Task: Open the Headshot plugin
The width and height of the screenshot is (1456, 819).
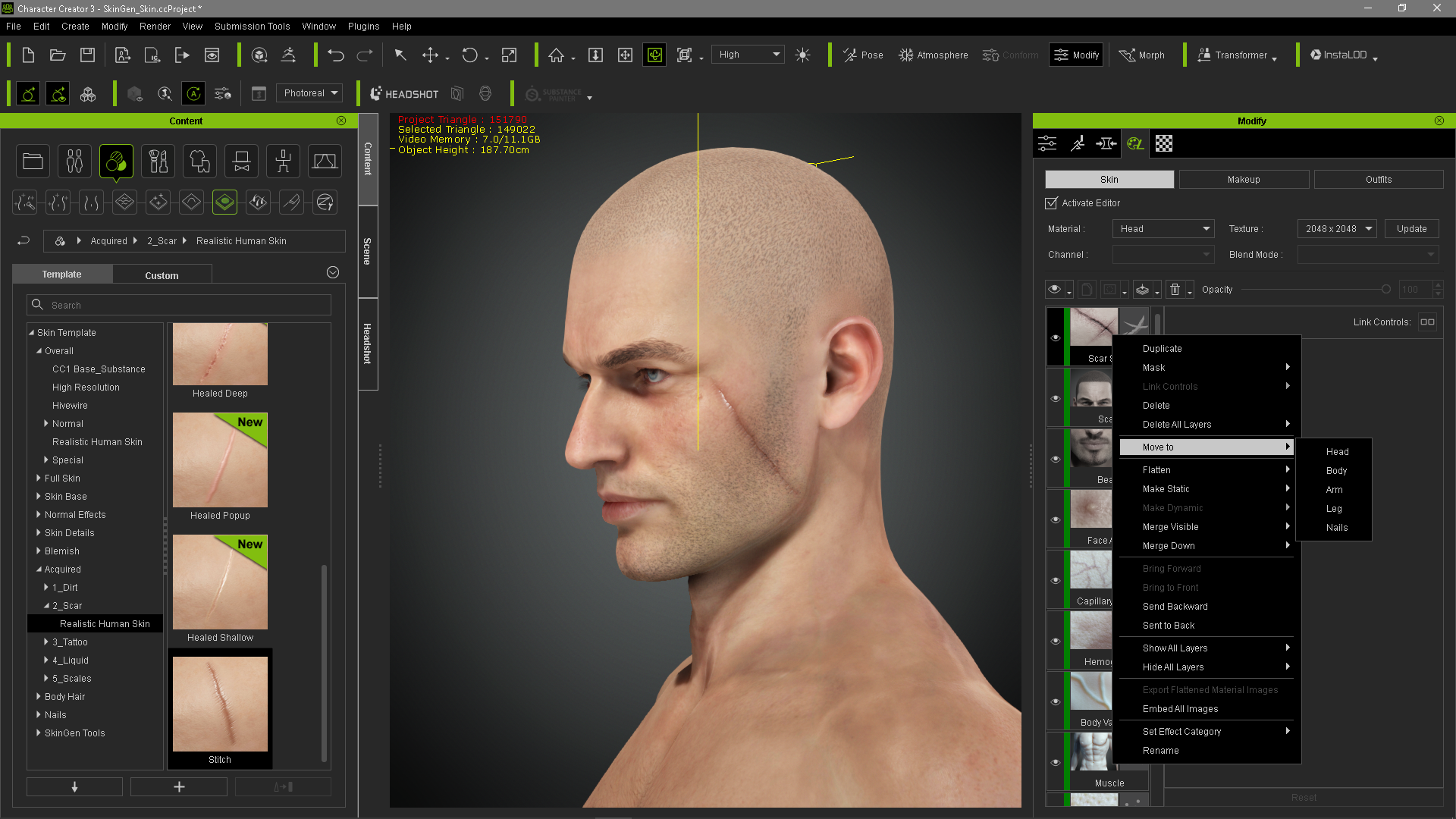Action: [x=404, y=94]
